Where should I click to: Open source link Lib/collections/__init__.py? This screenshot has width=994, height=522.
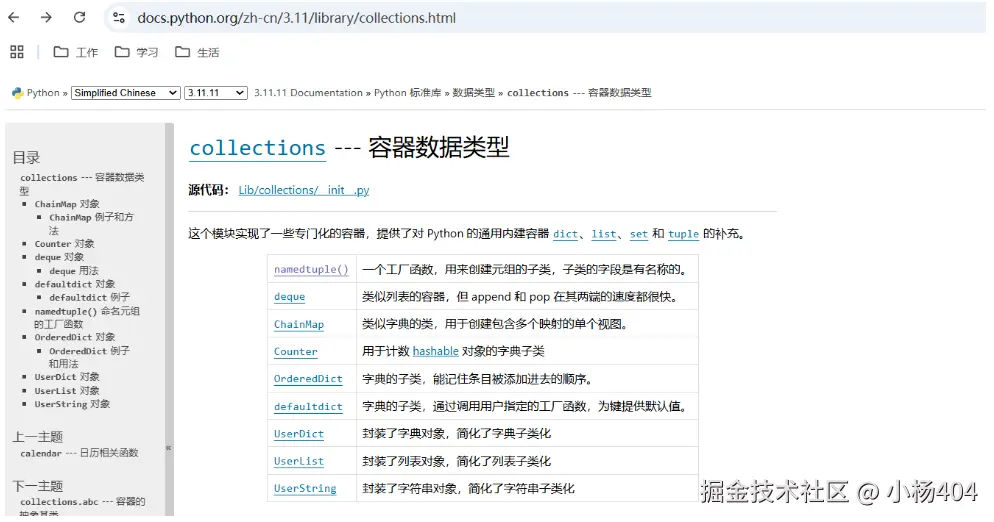[304, 190]
